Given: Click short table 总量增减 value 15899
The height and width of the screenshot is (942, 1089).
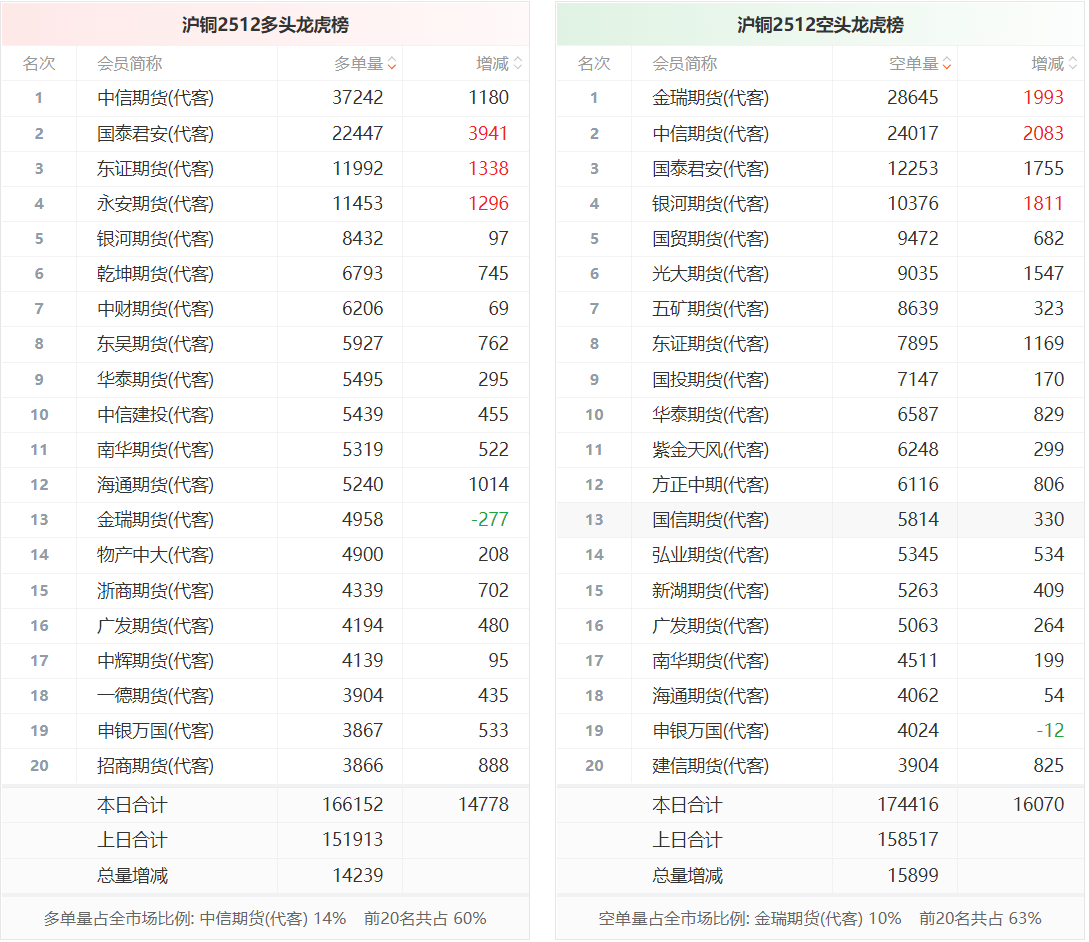Looking at the screenshot, I should [x=913, y=875].
